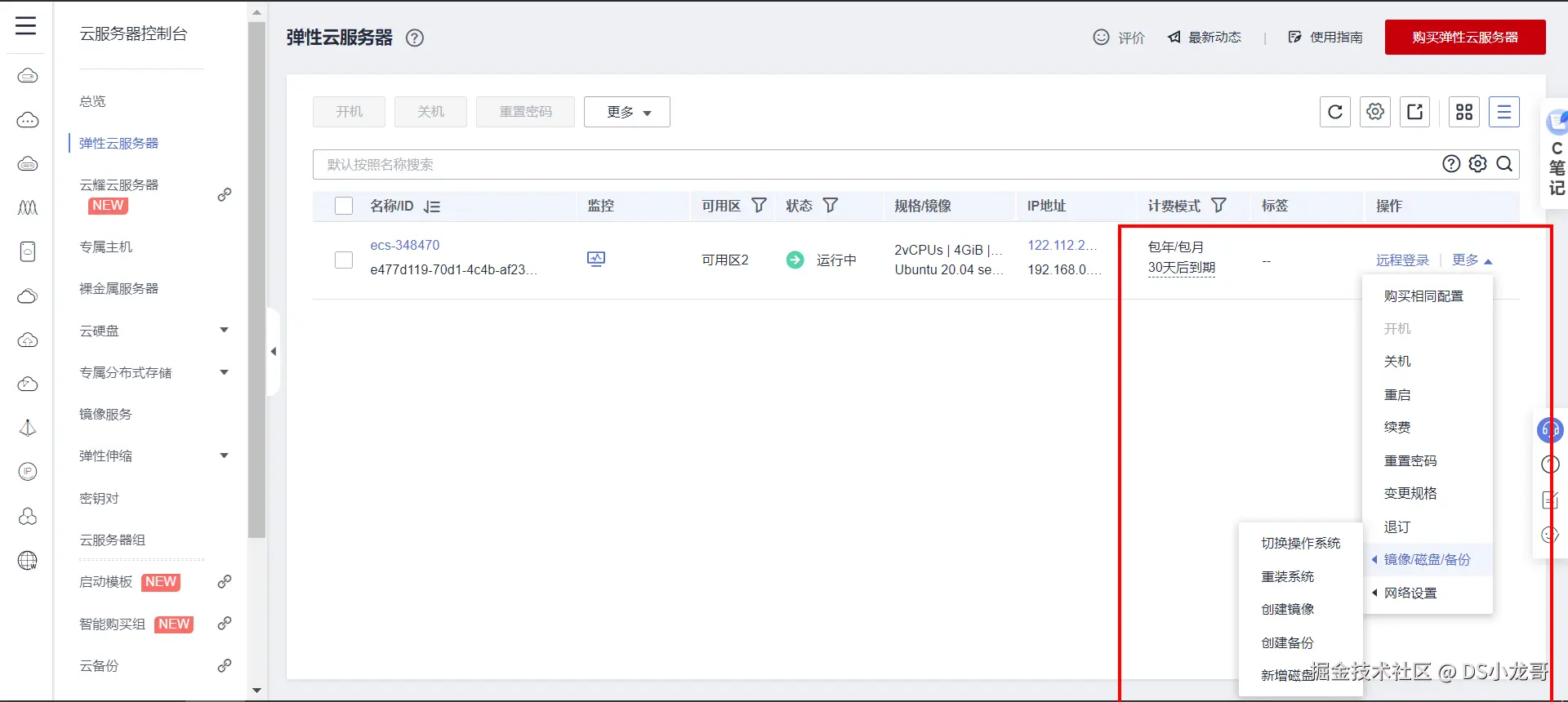This screenshot has height=702, width=1568.
Task: Expand 镜像/磁盘/备份 submenu
Action: point(1428,560)
